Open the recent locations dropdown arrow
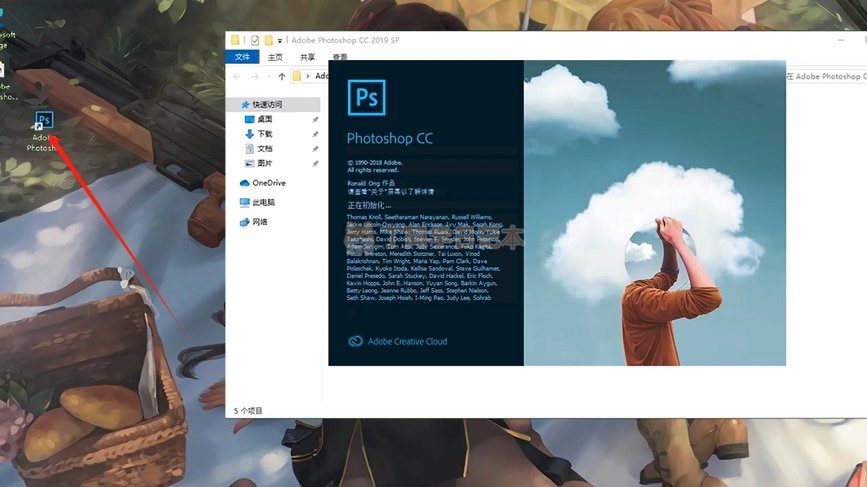This screenshot has height=487, width=867. (x=269, y=76)
